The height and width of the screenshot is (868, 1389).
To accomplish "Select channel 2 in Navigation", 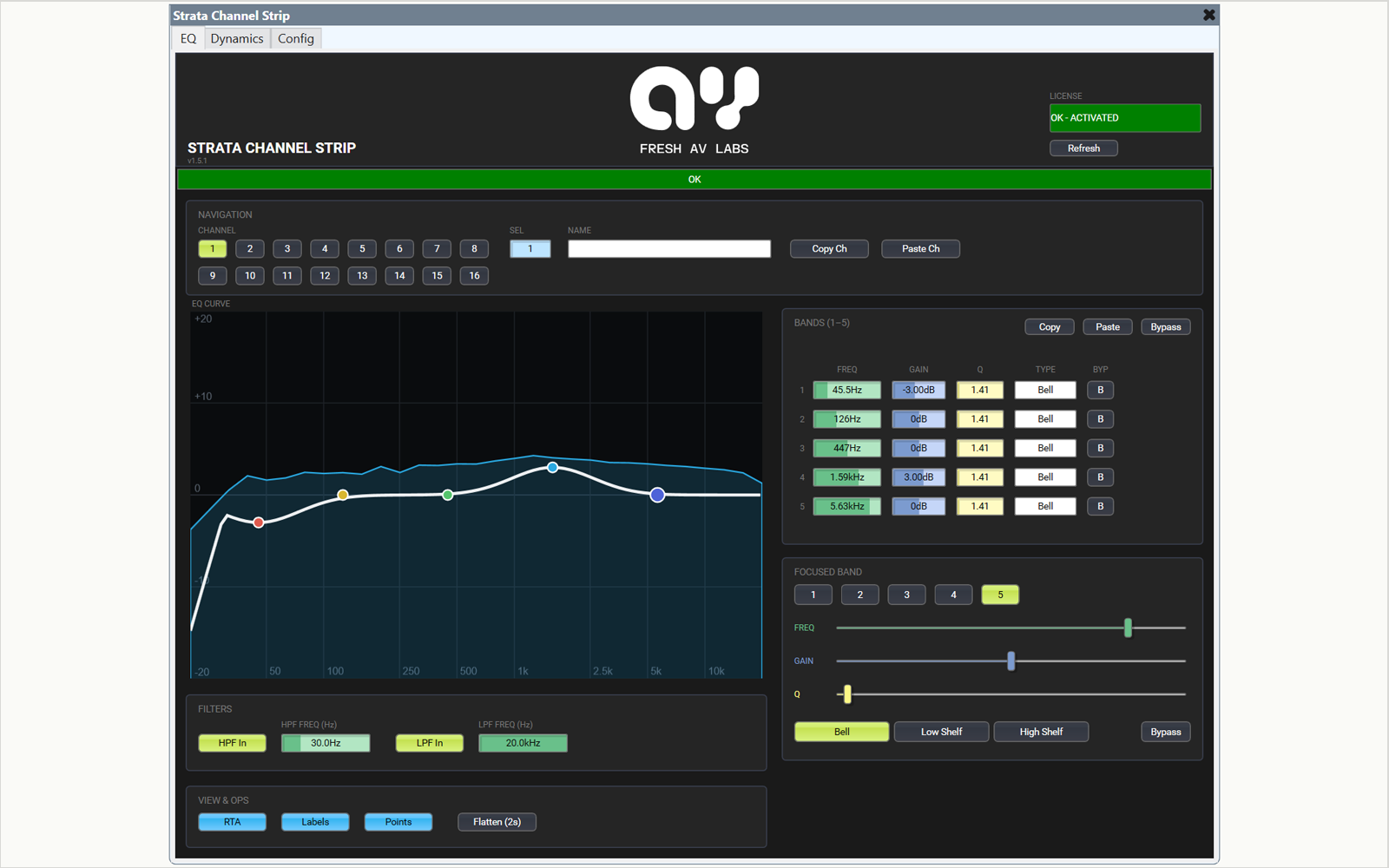I will tap(250, 249).
